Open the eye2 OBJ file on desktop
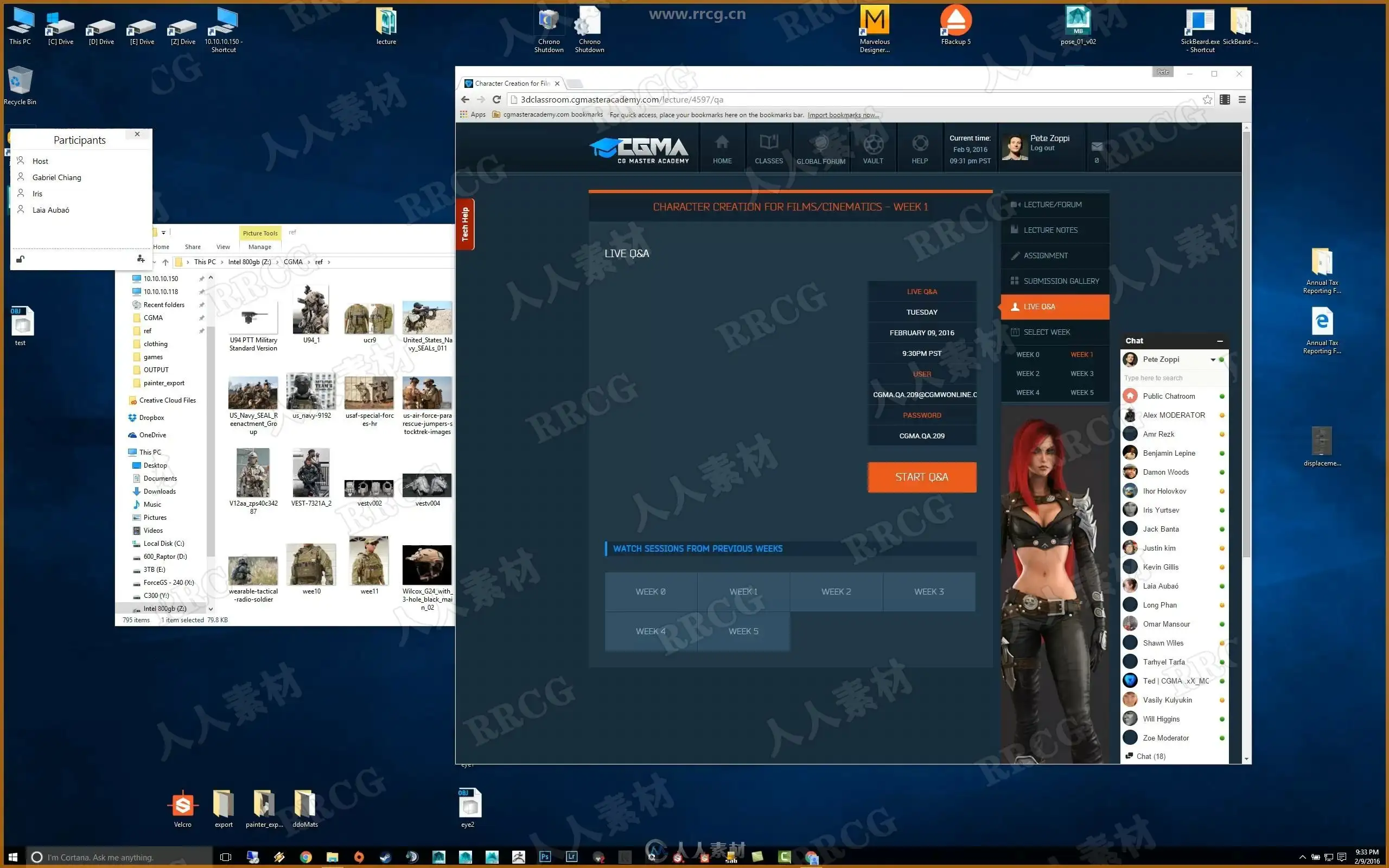The height and width of the screenshot is (868, 1389). click(468, 808)
